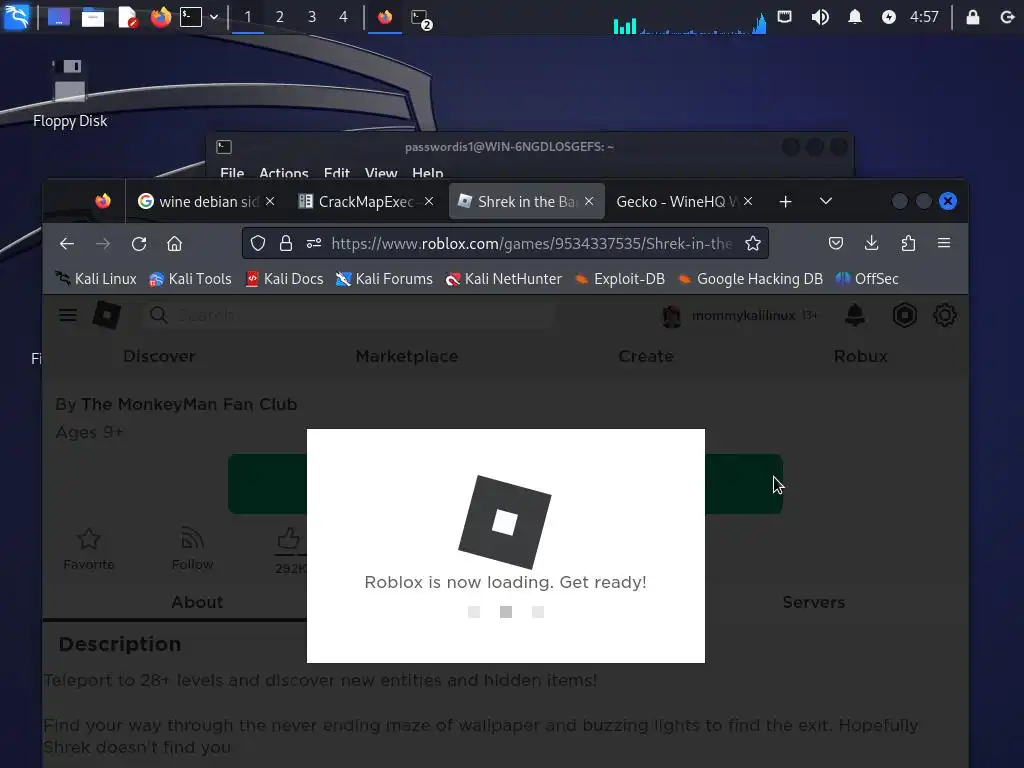Open the Help menu in the terminal window
This screenshot has width=1024, height=768.
point(428,173)
